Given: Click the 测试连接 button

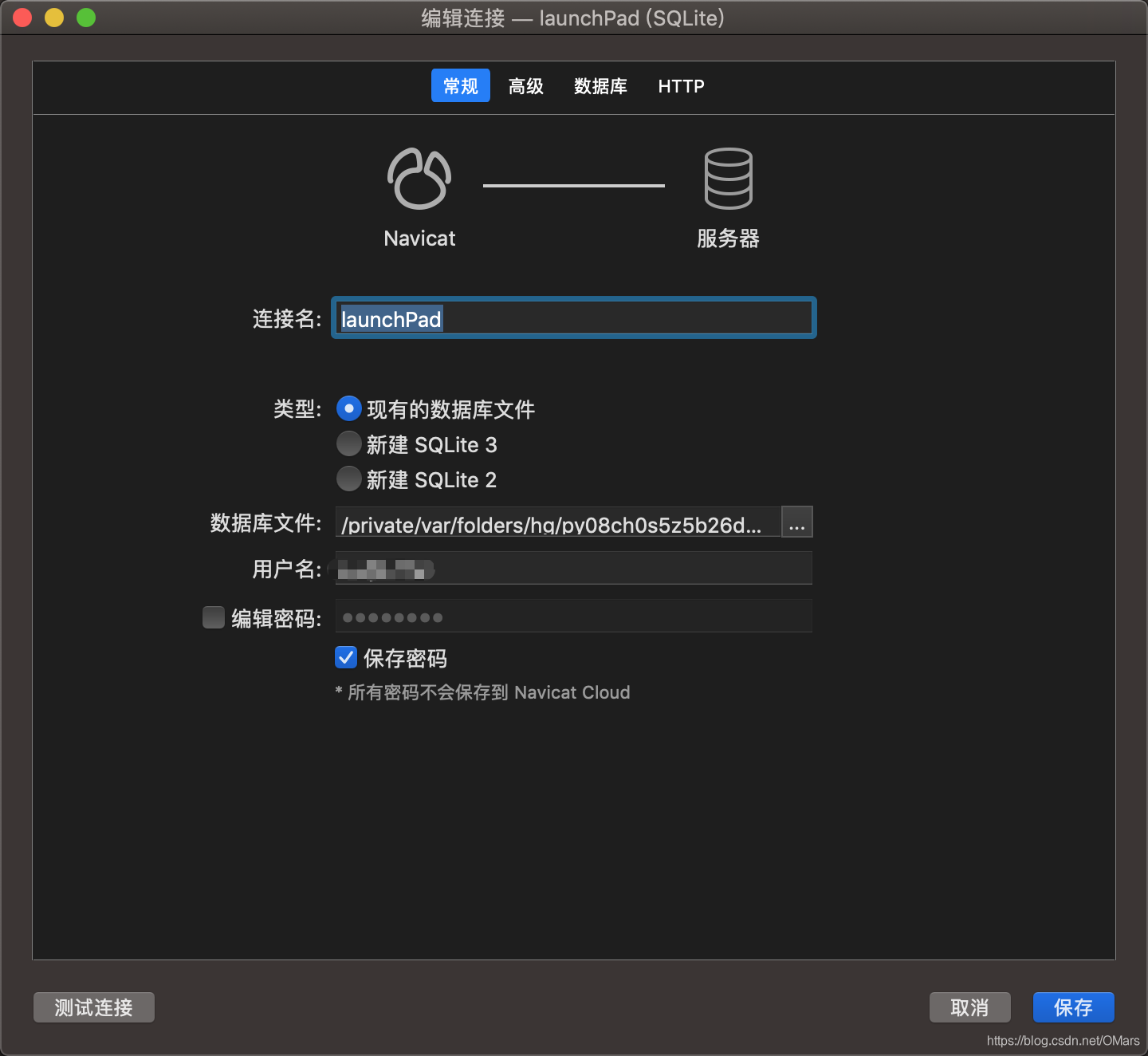Looking at the screenshot, I should (94, 1007).
